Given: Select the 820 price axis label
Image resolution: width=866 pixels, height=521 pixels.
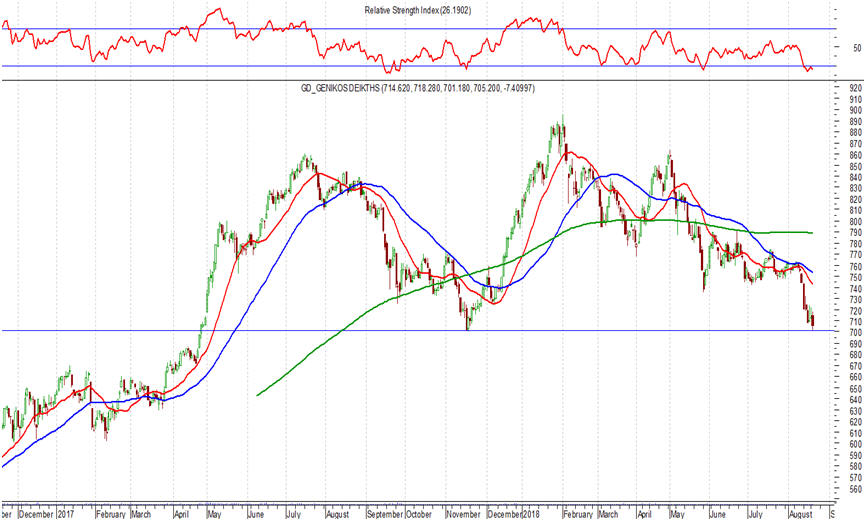Looking at the screenshot, I should [x=856, y=199].
